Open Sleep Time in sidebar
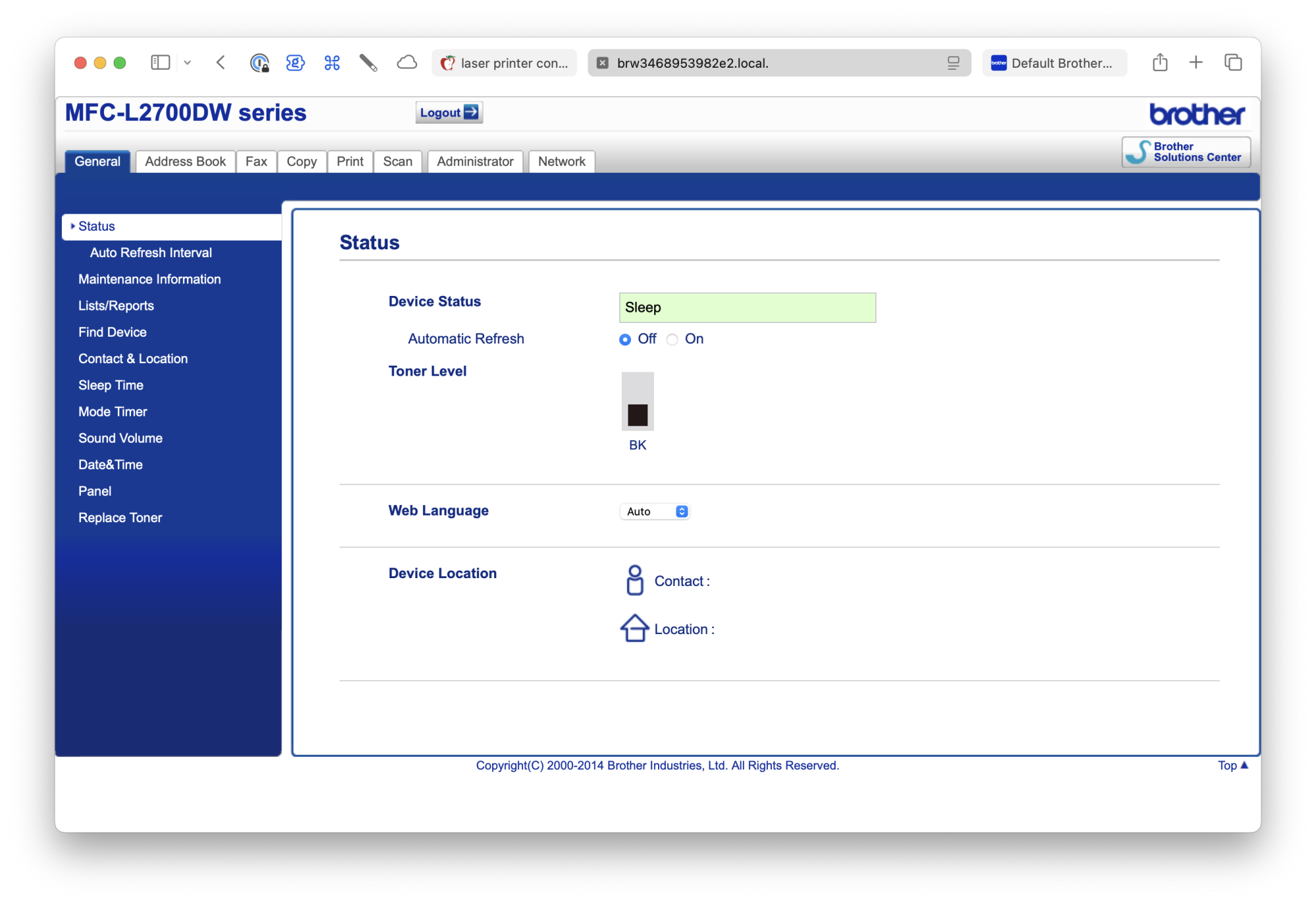The image size is (1316, 905). (x=111, y=385)
